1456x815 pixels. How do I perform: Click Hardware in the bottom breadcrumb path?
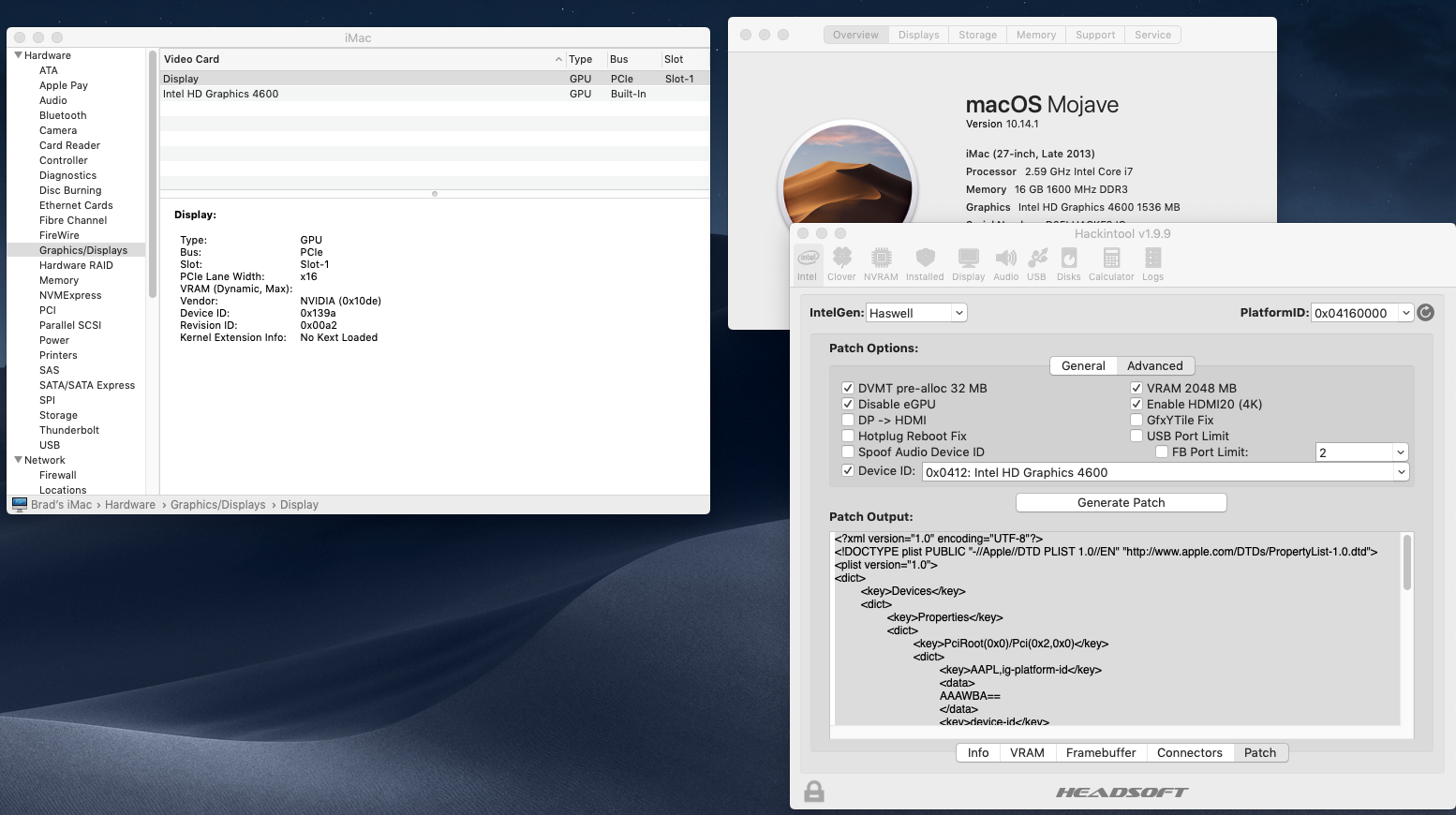click(x=130, y=504)
